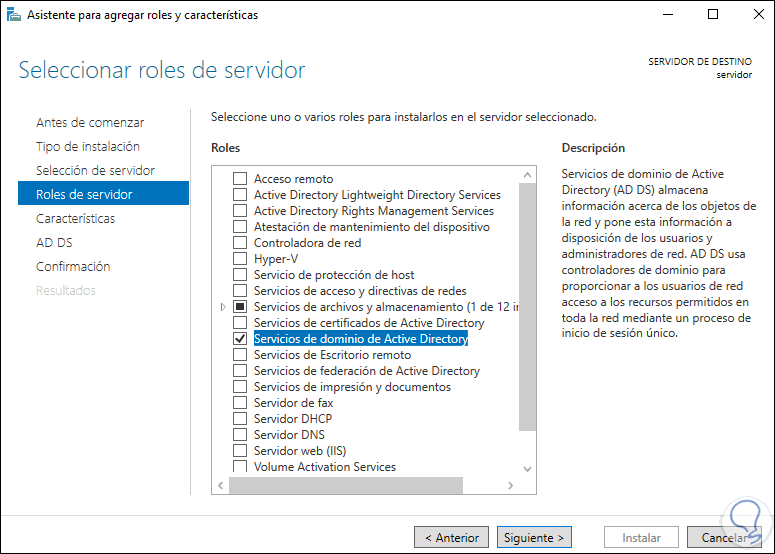Image resolution: width=775 pixels, height=554 pixels.
Task: Click the Anterior button
Action: (451, 537)
